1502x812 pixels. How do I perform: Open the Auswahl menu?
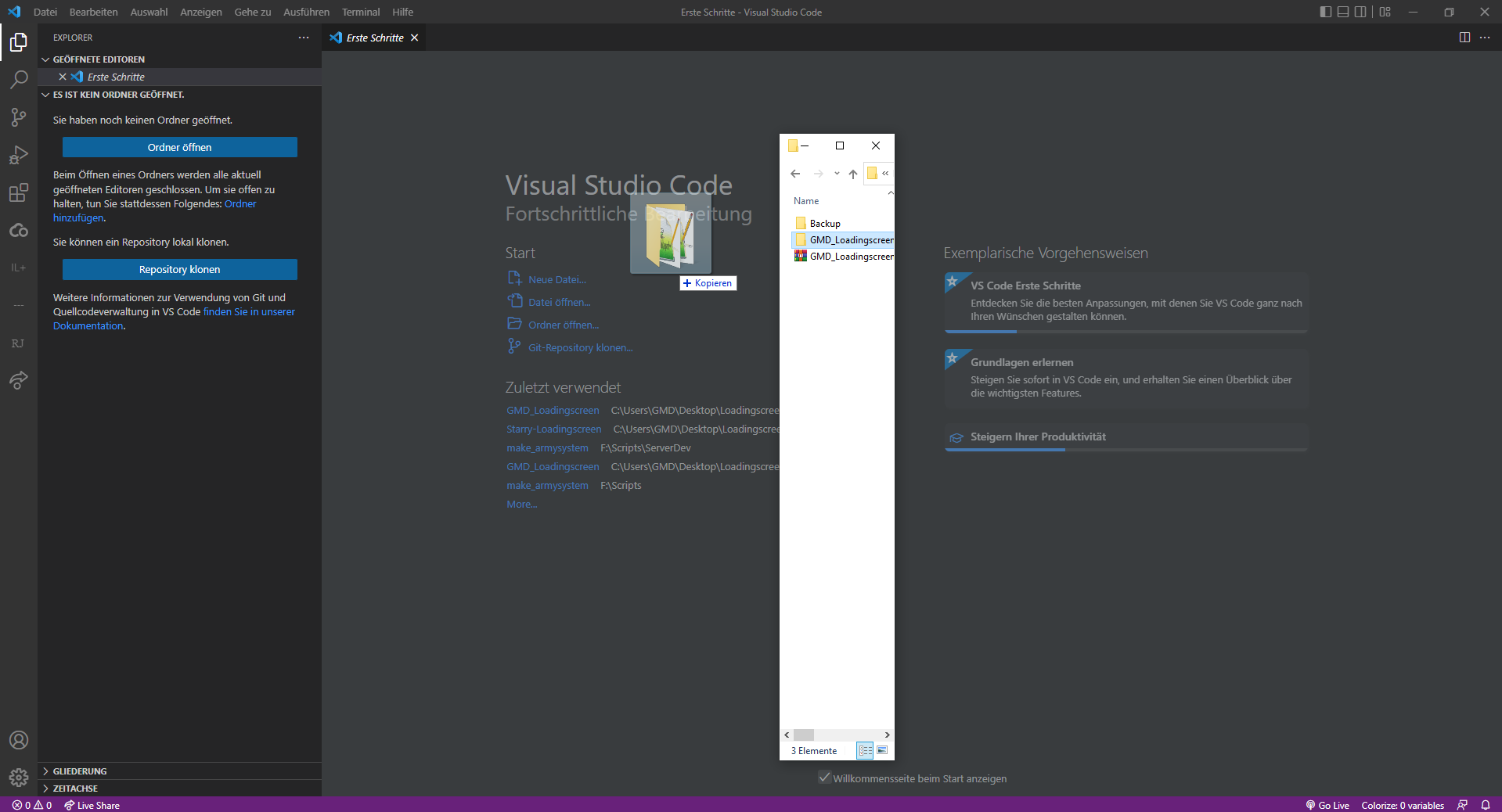click(149, 12)
